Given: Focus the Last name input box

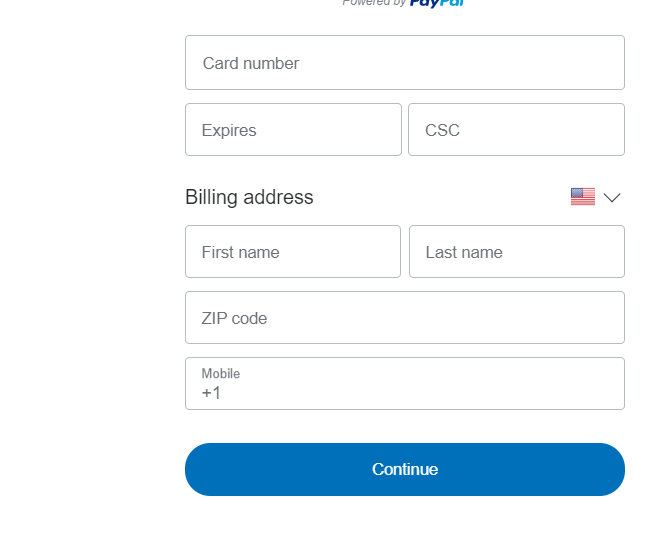Looking at the screenshot, I should click(516, 252).
